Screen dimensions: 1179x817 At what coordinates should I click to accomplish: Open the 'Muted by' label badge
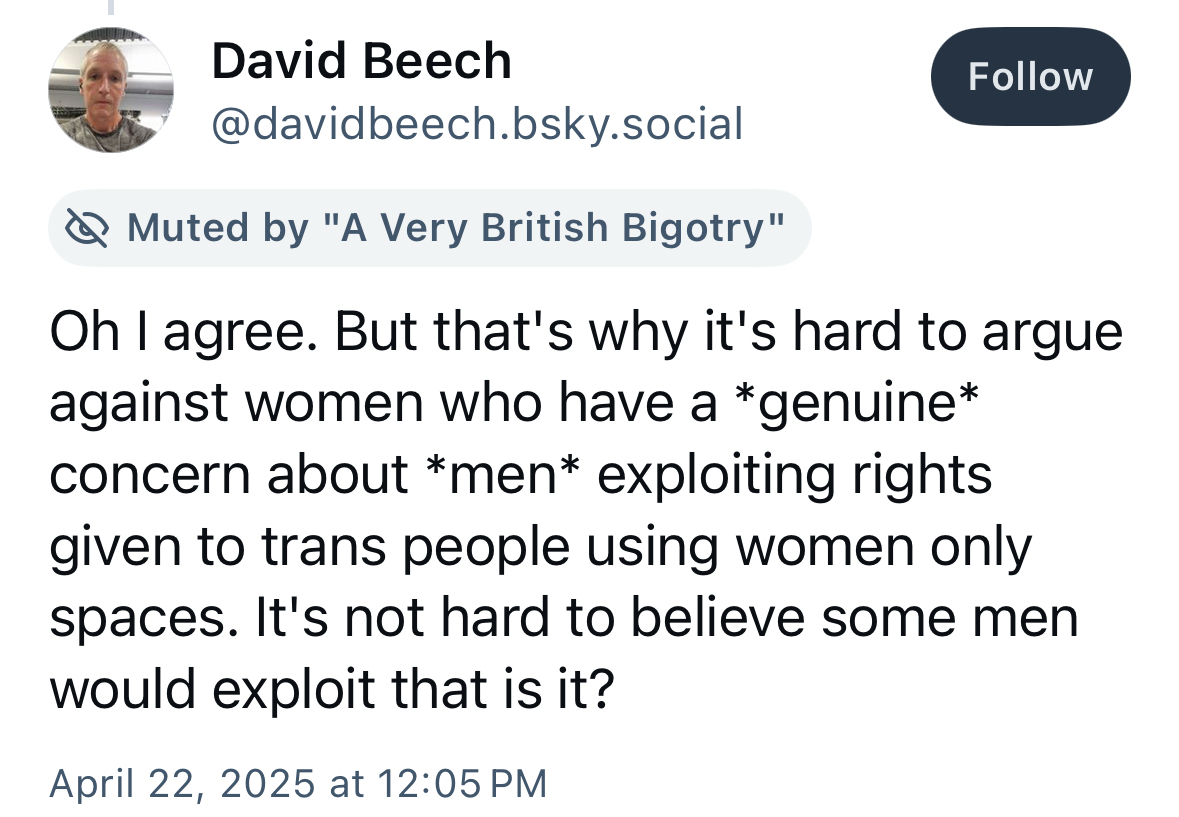click(430, 228)
